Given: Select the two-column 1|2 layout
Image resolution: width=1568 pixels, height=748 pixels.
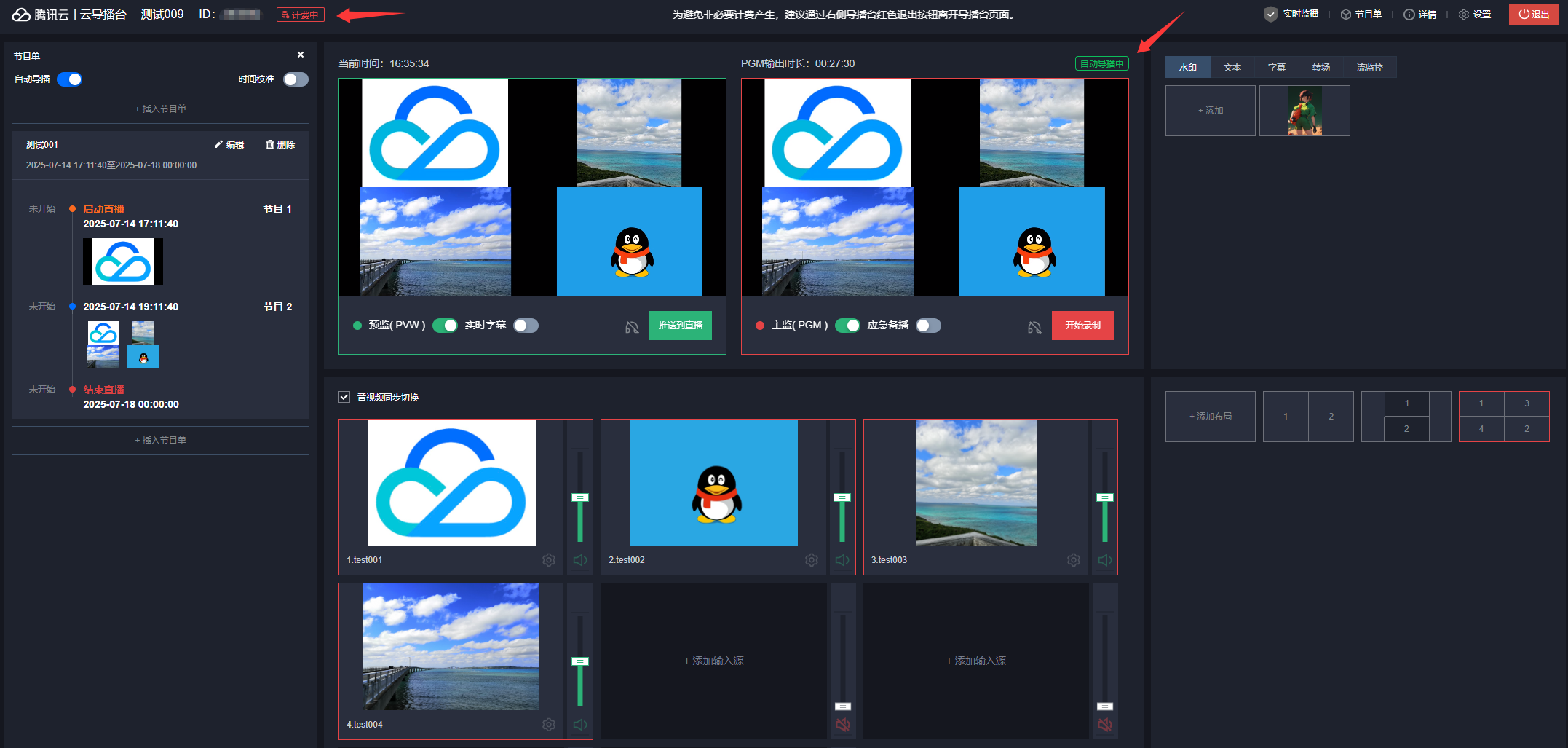Looking at the screenshot, I should point(1308,417).
